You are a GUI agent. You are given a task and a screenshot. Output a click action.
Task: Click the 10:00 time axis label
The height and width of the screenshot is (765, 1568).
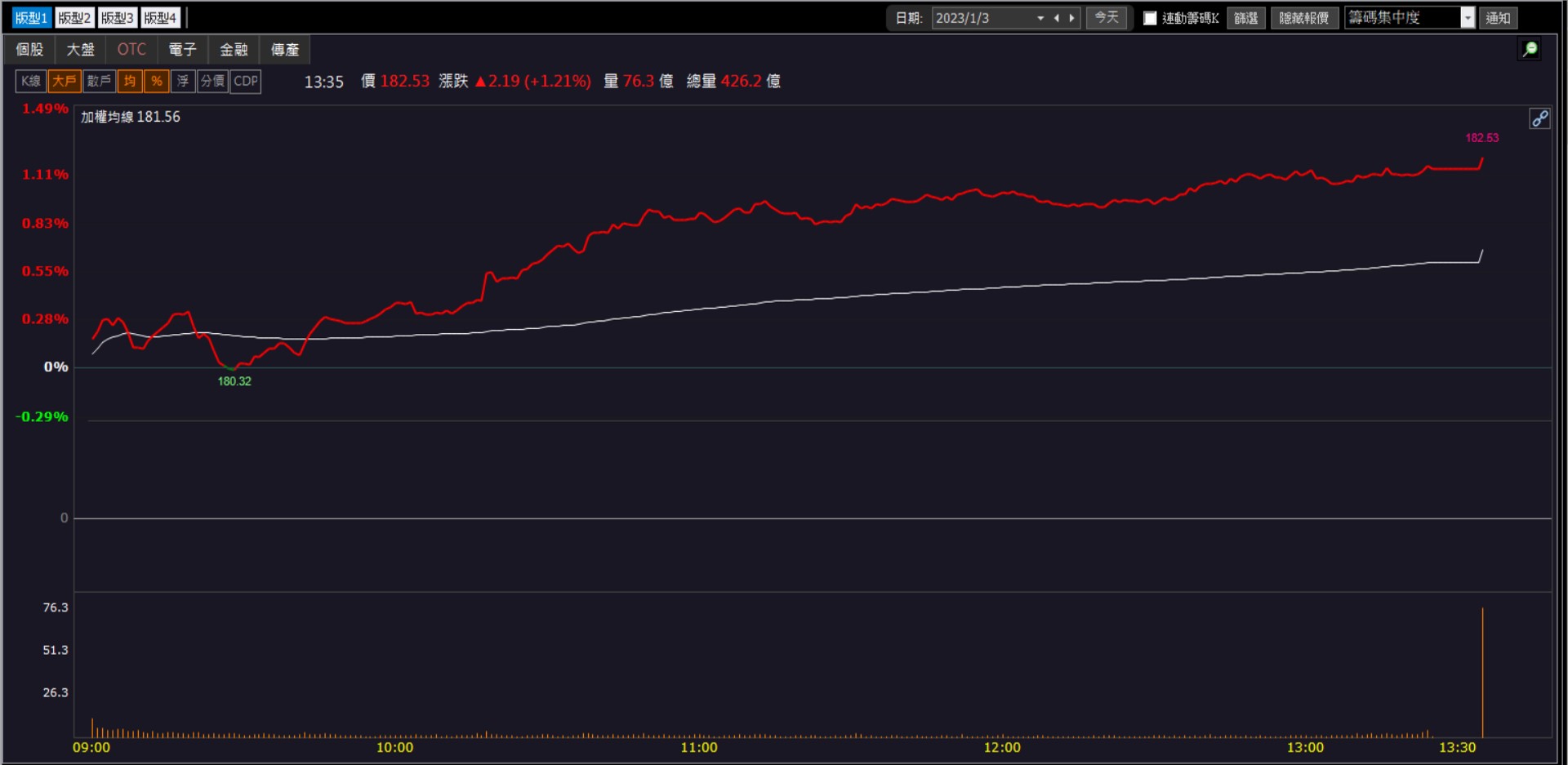[x=394, y=747]
